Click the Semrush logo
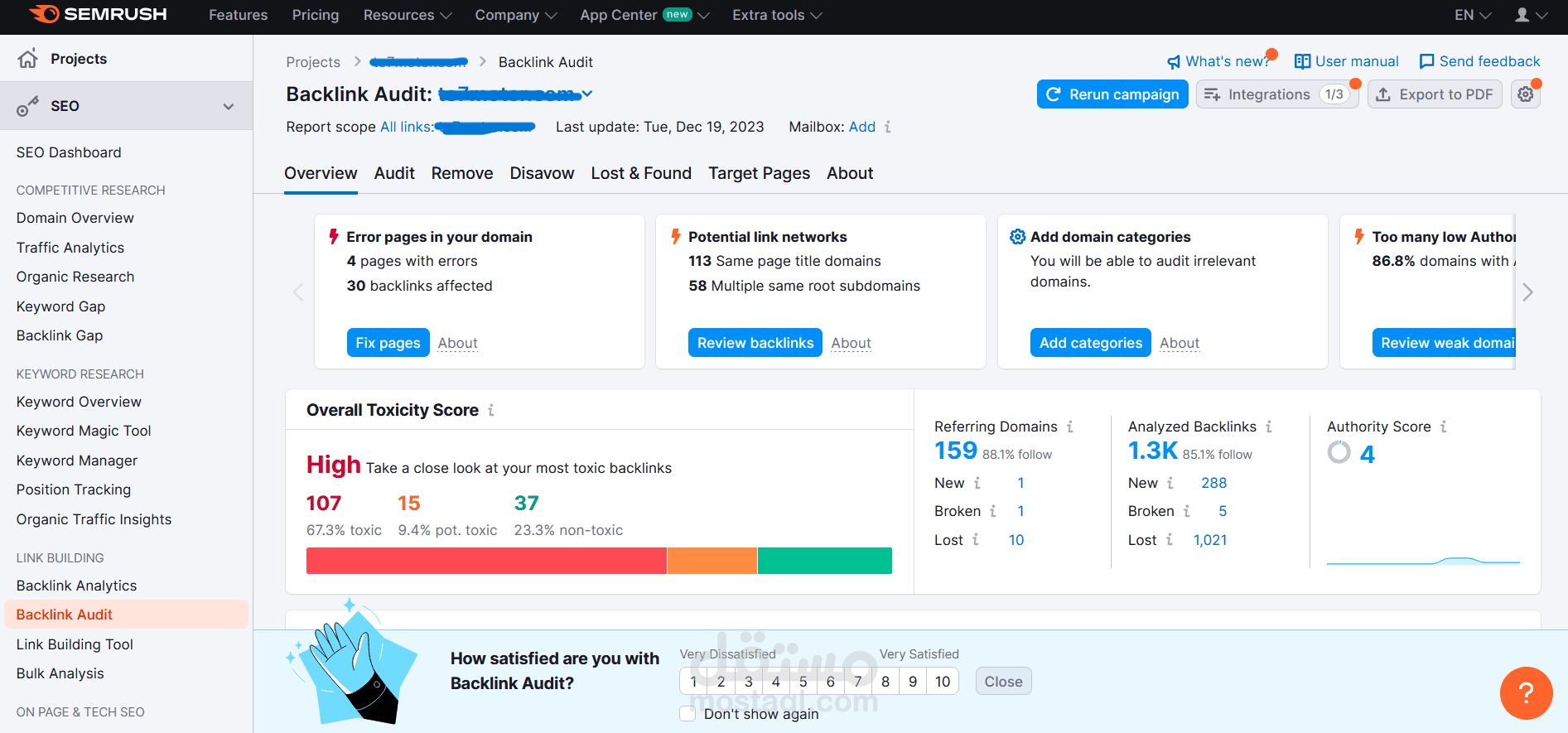The width and height of the screenshot is (1568, 733). tap(98, 14)
